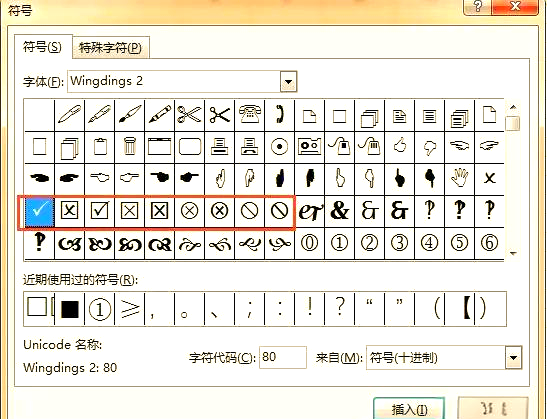Select the thin boxed X symbol beside the highlighted checkmark
This screenshot has width=547, height=419.
[x=69, y=211]
